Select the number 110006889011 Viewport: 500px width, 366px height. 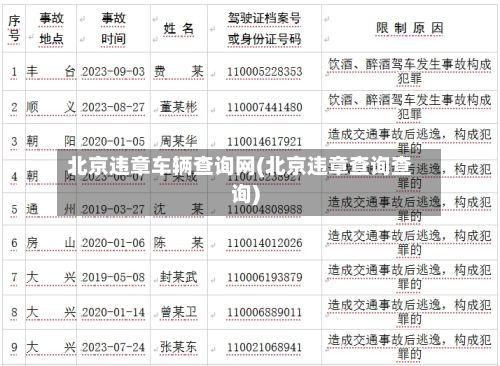pos(265,312)
